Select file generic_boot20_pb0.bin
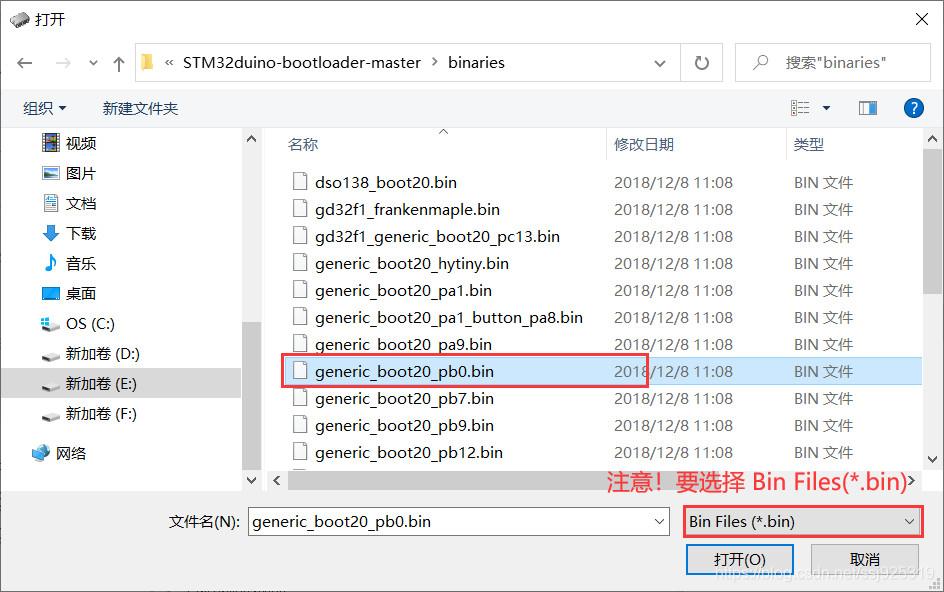The height and width of the screenshot is (592, 944). tap(405, 372)
